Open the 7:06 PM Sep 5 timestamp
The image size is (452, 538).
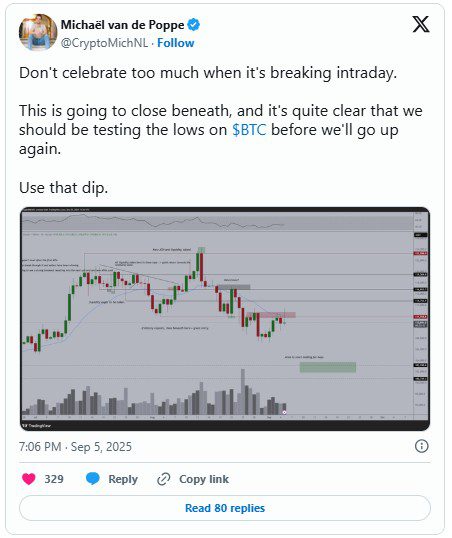tap(75, 447)
